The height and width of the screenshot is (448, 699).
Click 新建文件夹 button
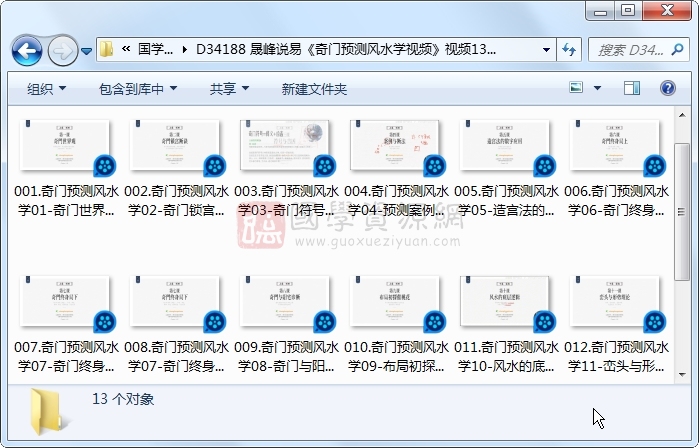tap(314, 89)
